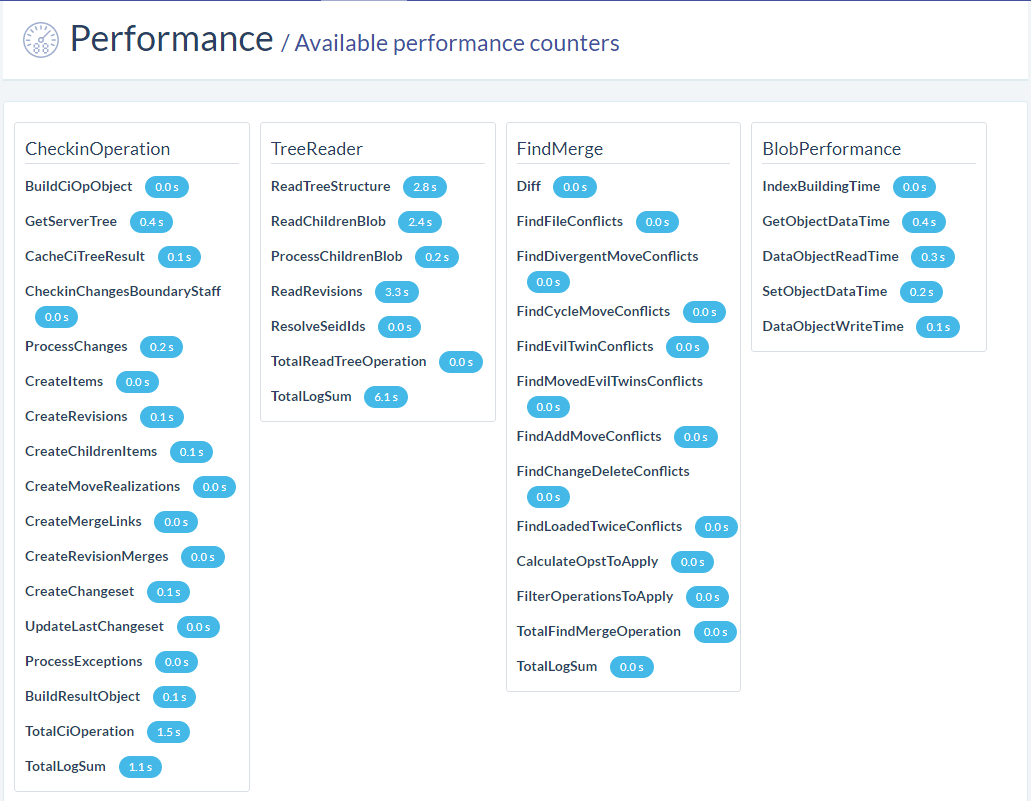Click the ResolveSeidIds counter label
The height and width of the screenshot is (801, 1031).
click(x=318, y=326)
